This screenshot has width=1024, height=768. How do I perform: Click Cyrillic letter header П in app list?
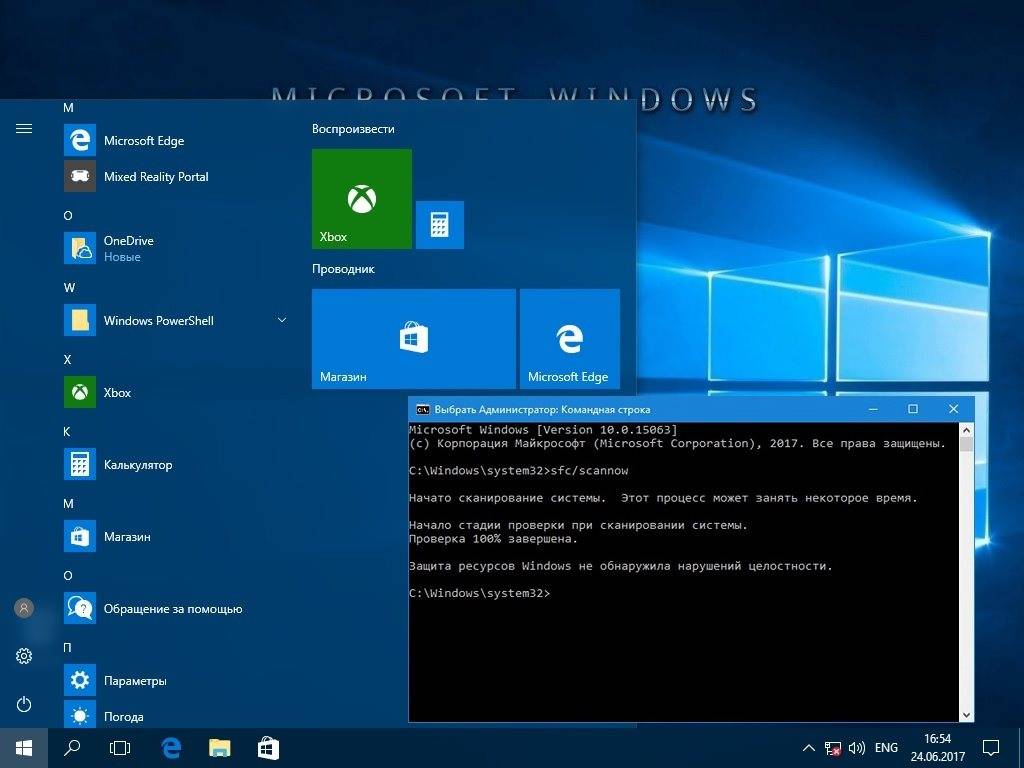pos(67,647)
